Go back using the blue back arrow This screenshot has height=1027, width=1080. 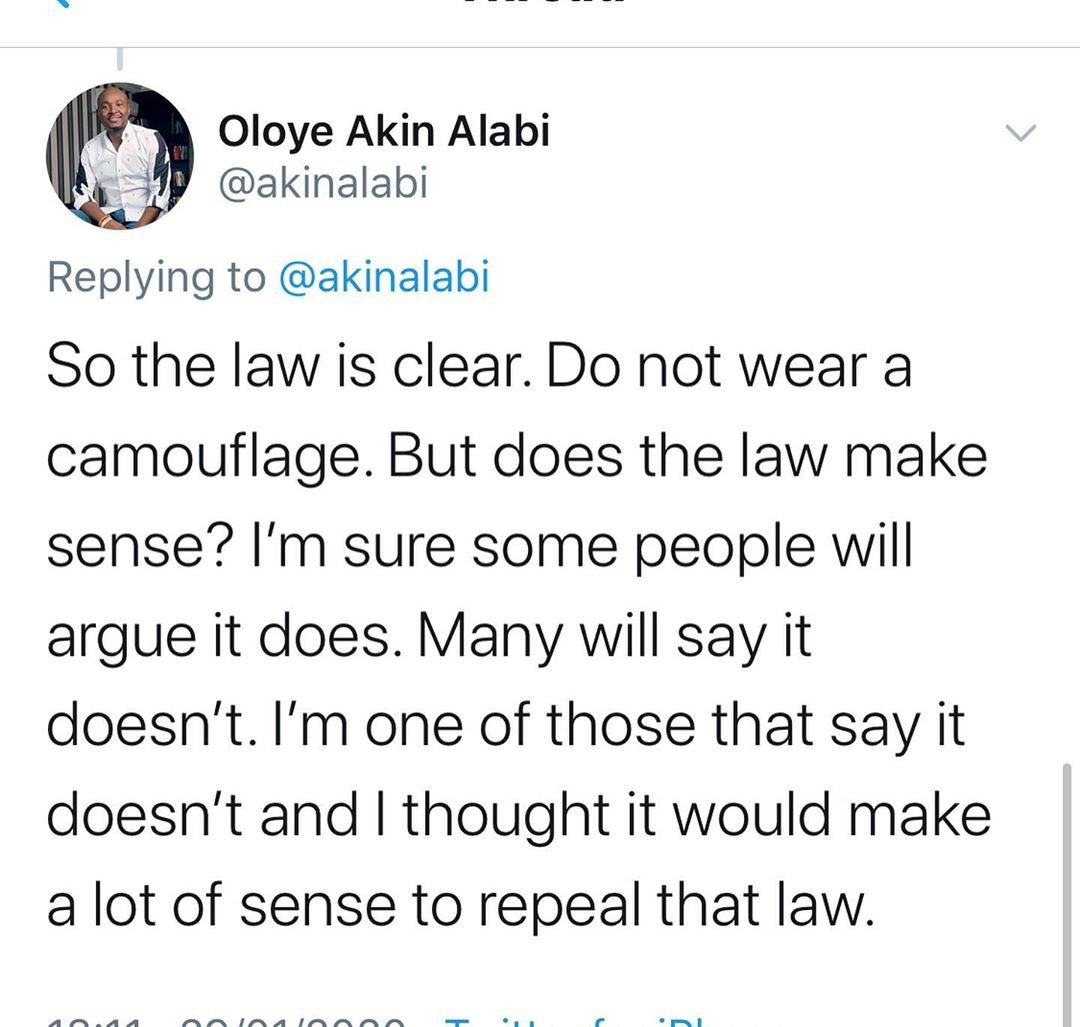(x=61, y=3)
